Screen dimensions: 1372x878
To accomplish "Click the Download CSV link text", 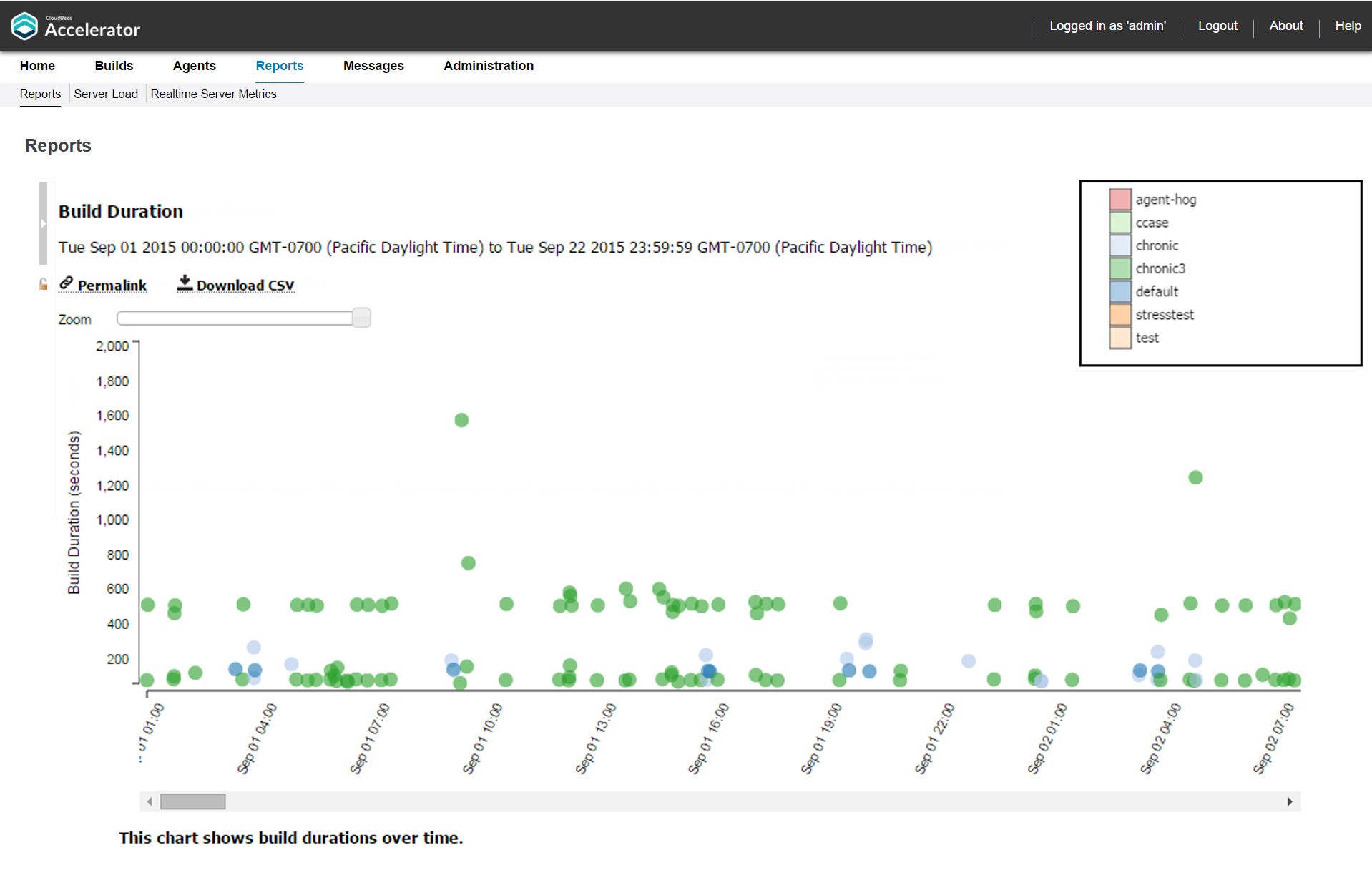I will [x=245, y=286].
